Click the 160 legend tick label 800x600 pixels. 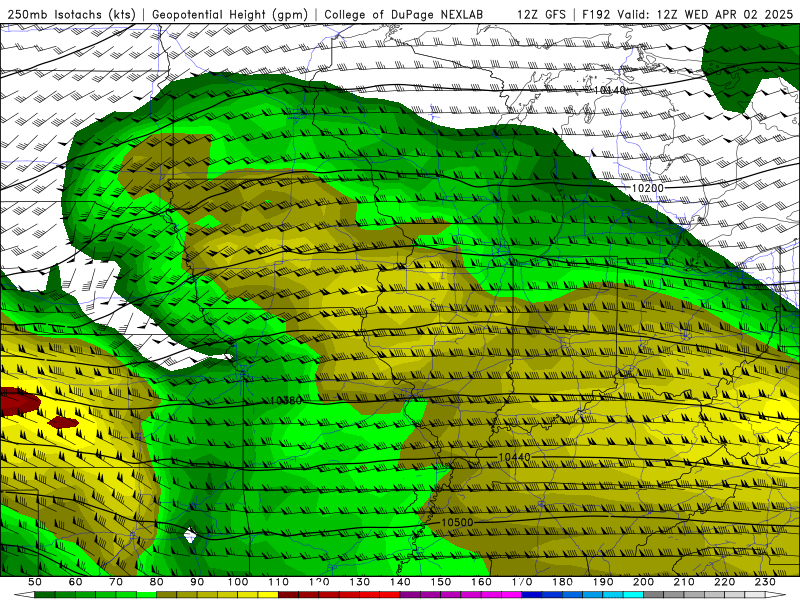pos(481,582)
